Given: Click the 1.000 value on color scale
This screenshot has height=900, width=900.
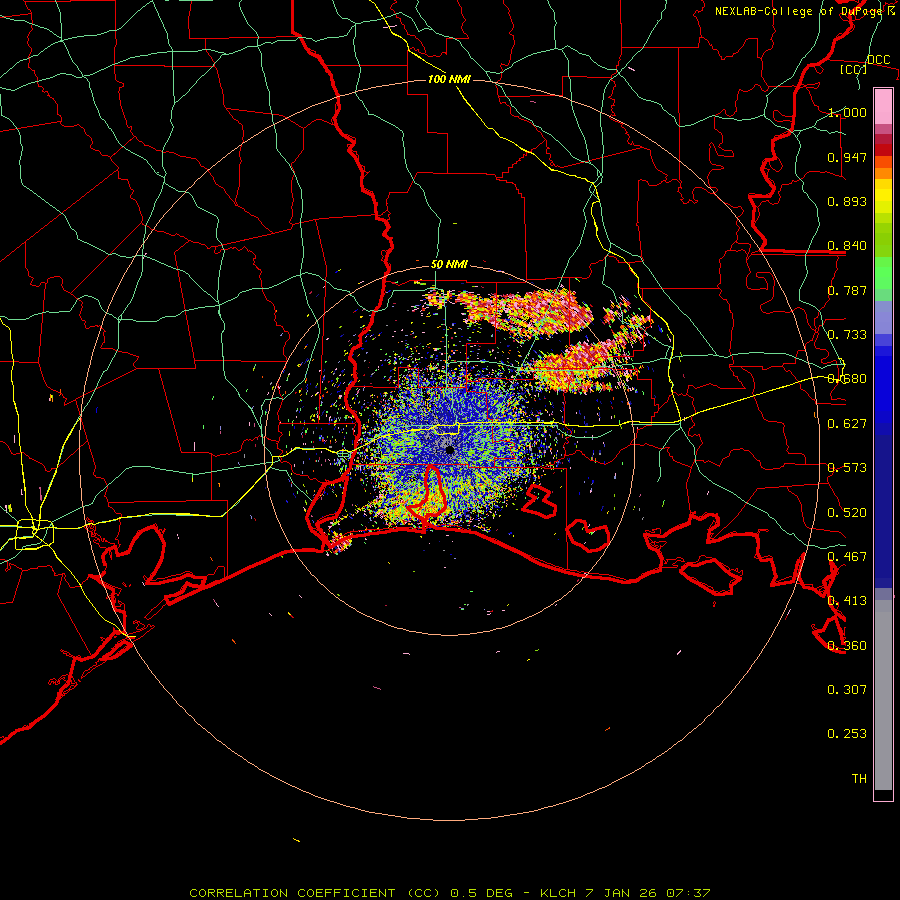Looking at the screenshot, I should pos(847,112).
